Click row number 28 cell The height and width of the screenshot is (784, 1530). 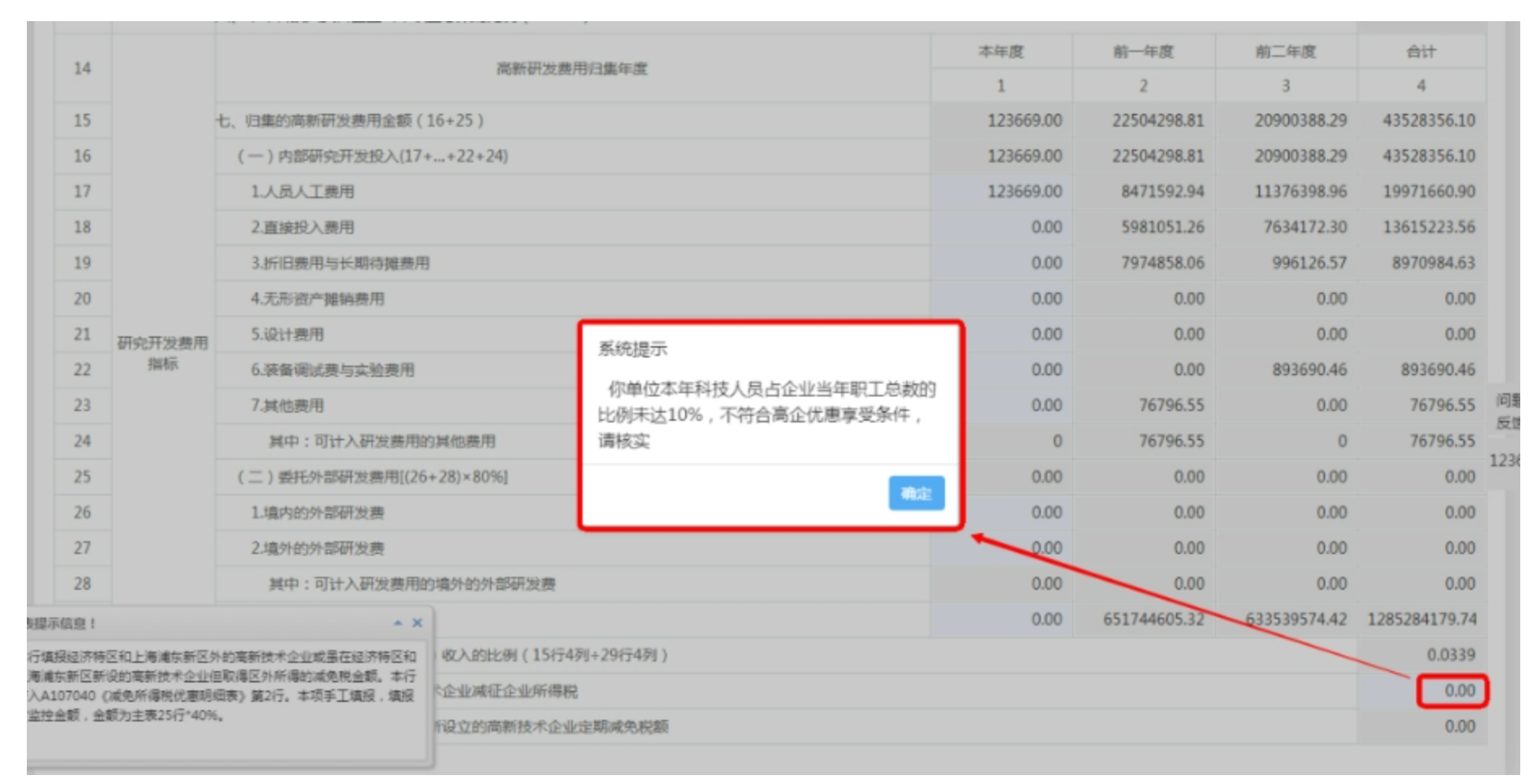(82, 583)
